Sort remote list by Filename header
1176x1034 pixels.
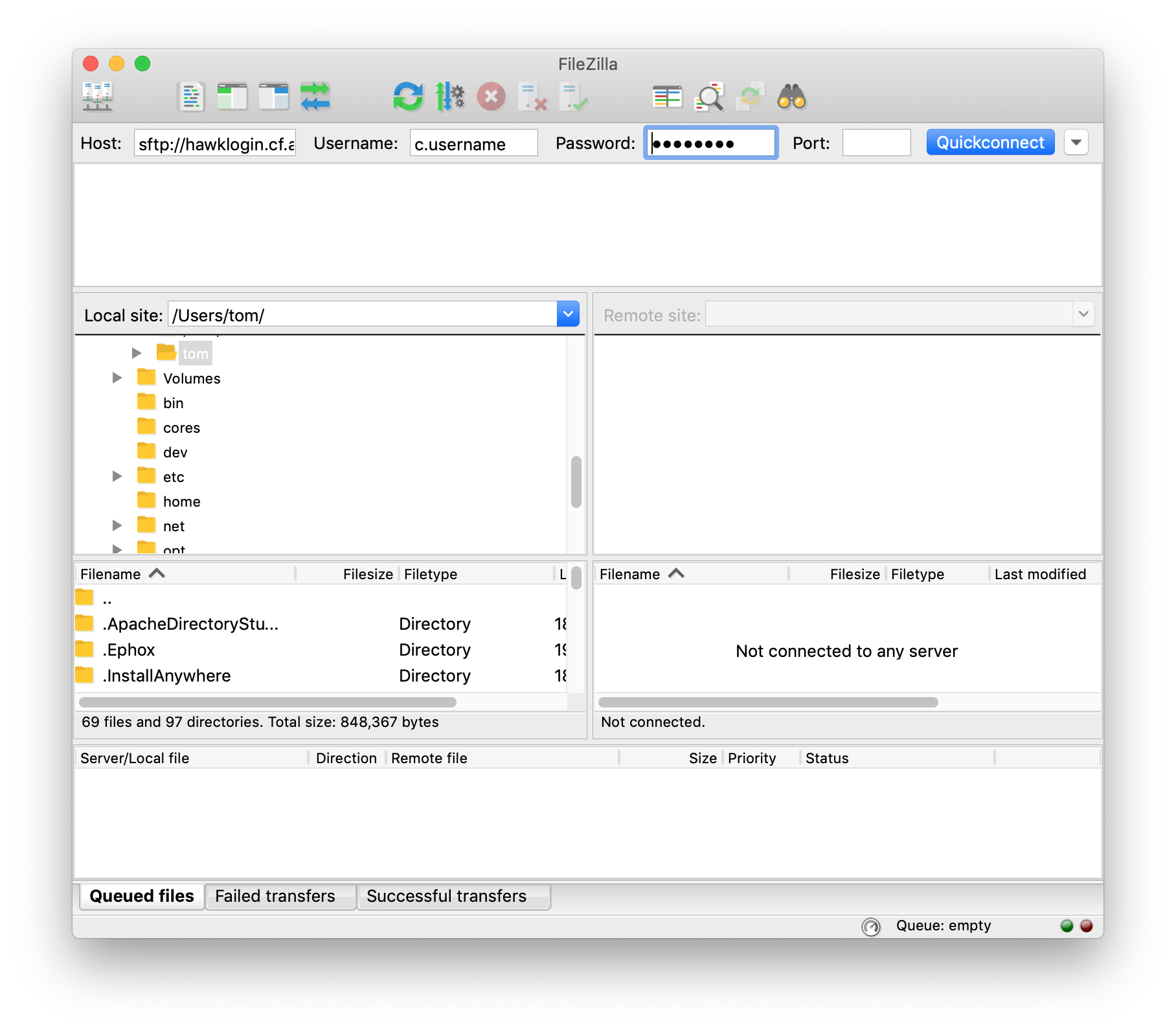692,574
